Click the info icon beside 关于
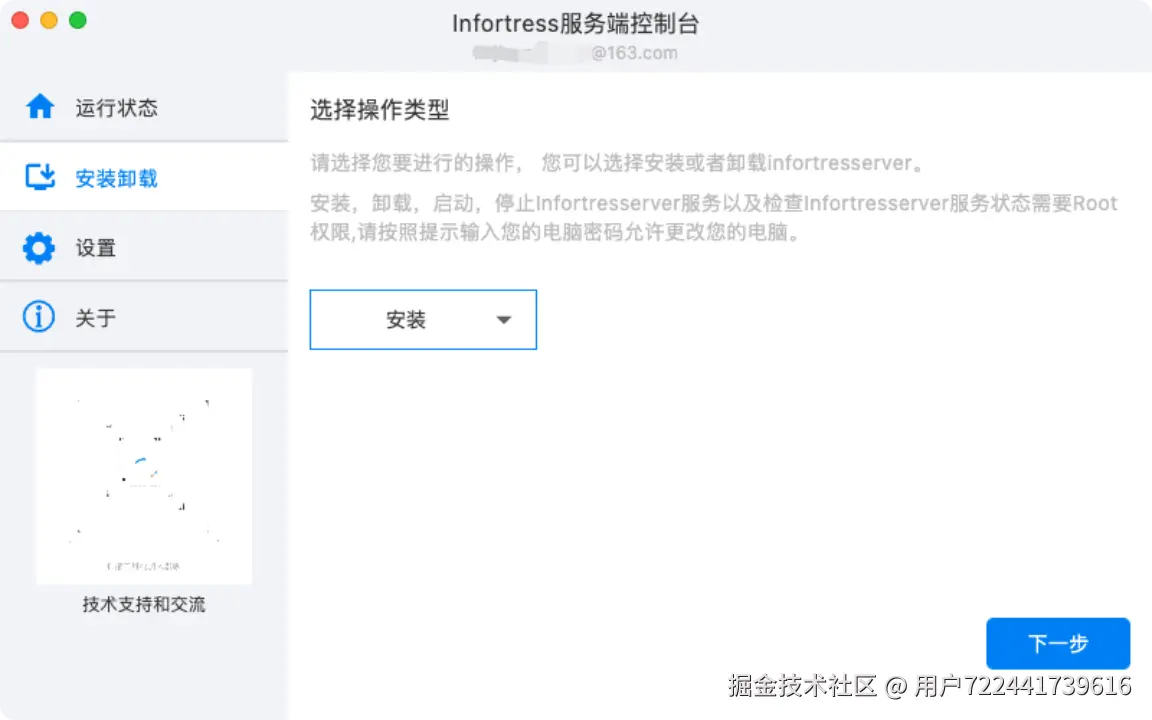This screenshot has height=720, width=1152. tap(39, 317)
